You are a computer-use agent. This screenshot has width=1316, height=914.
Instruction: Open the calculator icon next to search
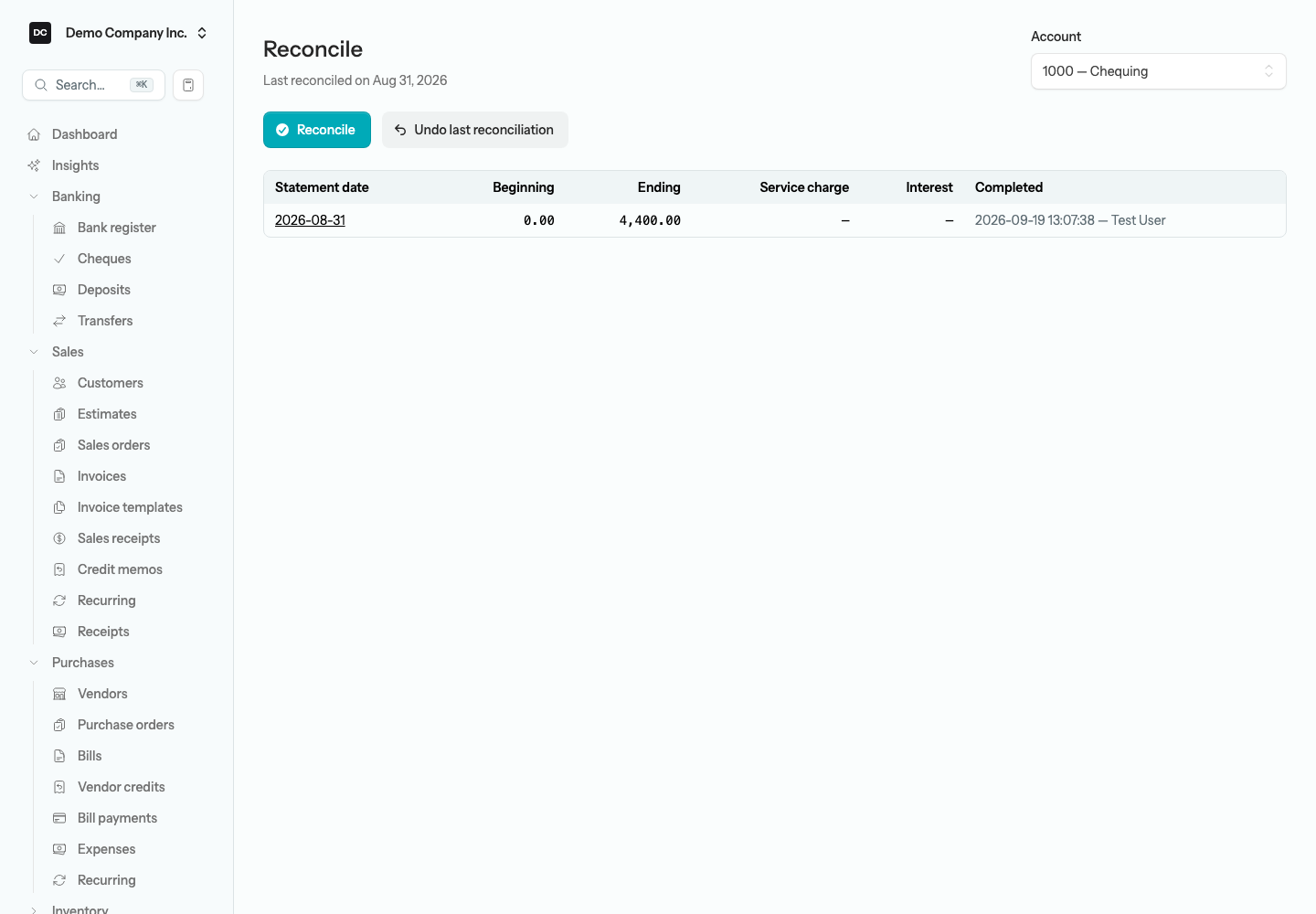(188, 85)
